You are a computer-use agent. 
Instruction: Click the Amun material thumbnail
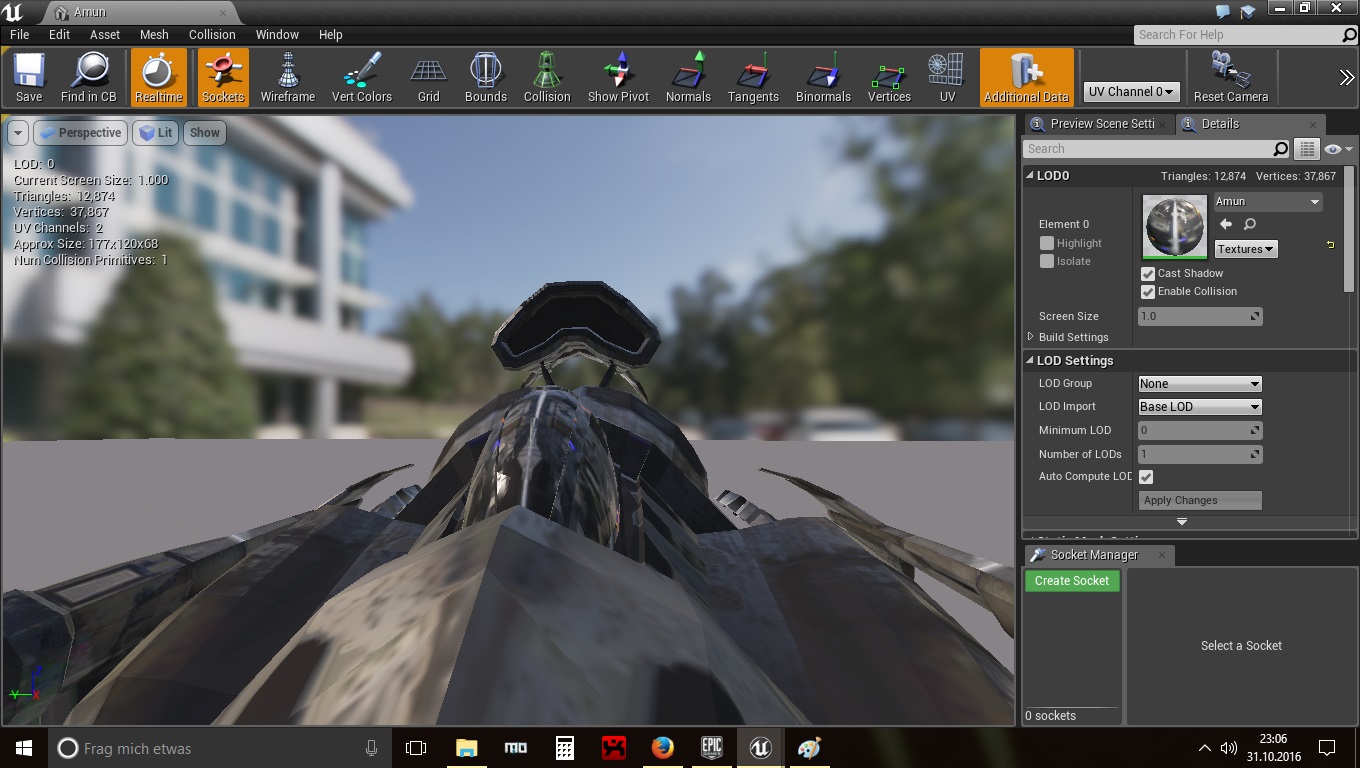point(1175,226)
